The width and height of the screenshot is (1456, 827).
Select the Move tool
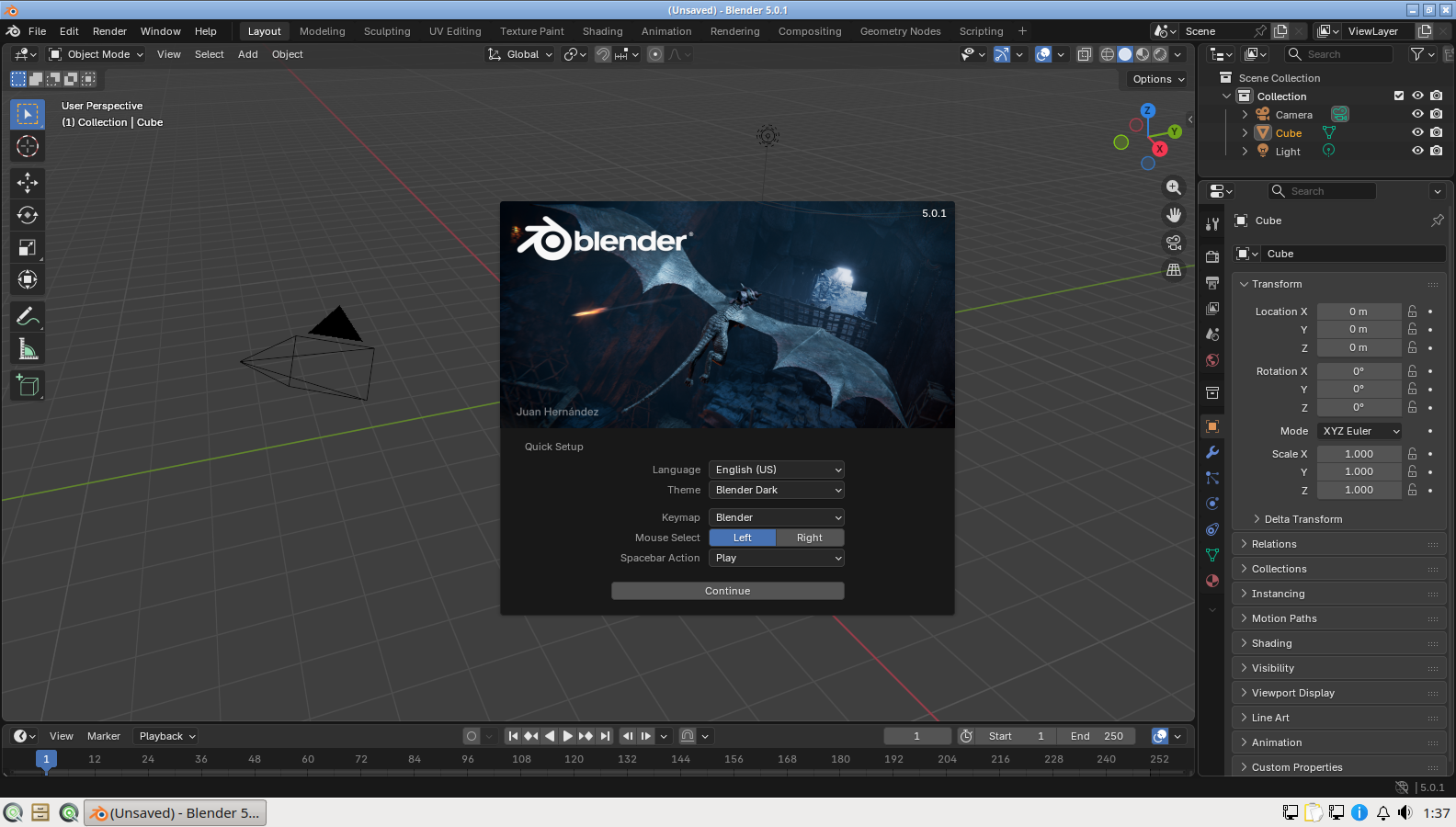[x=28, y=183]
